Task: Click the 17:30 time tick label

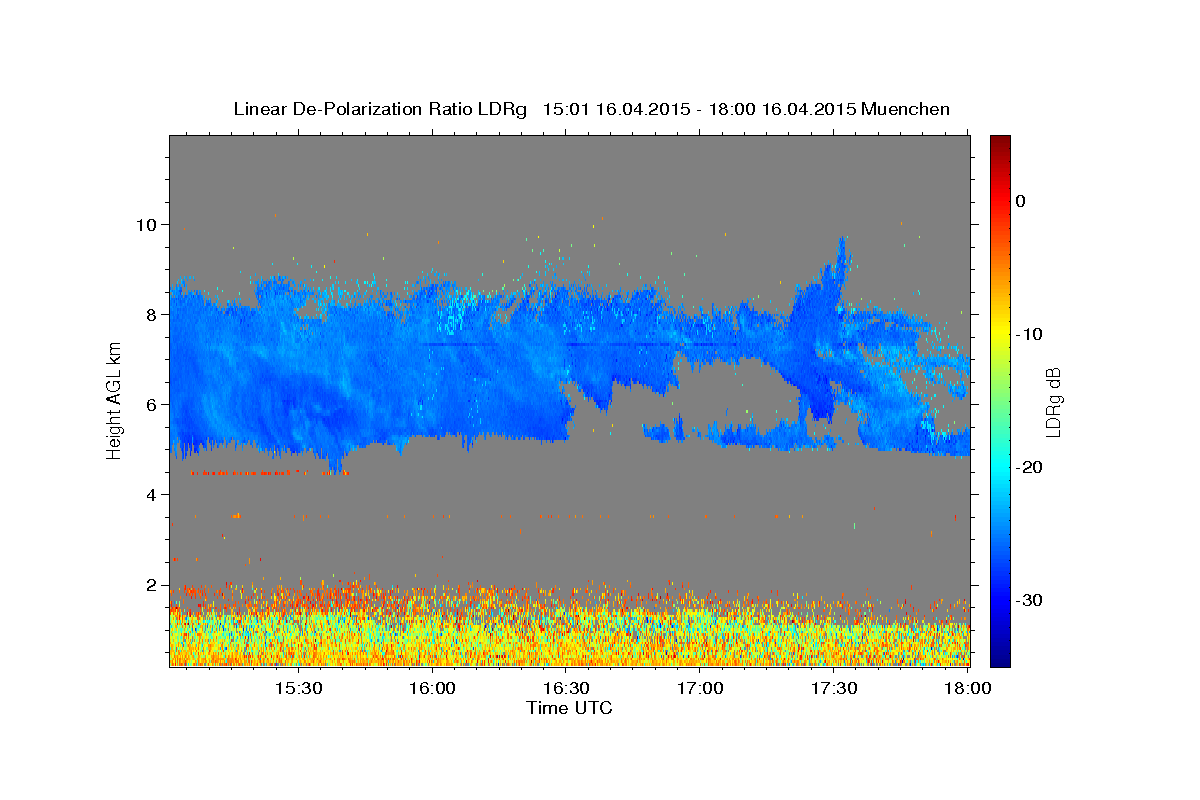Action: pos(834,688)
